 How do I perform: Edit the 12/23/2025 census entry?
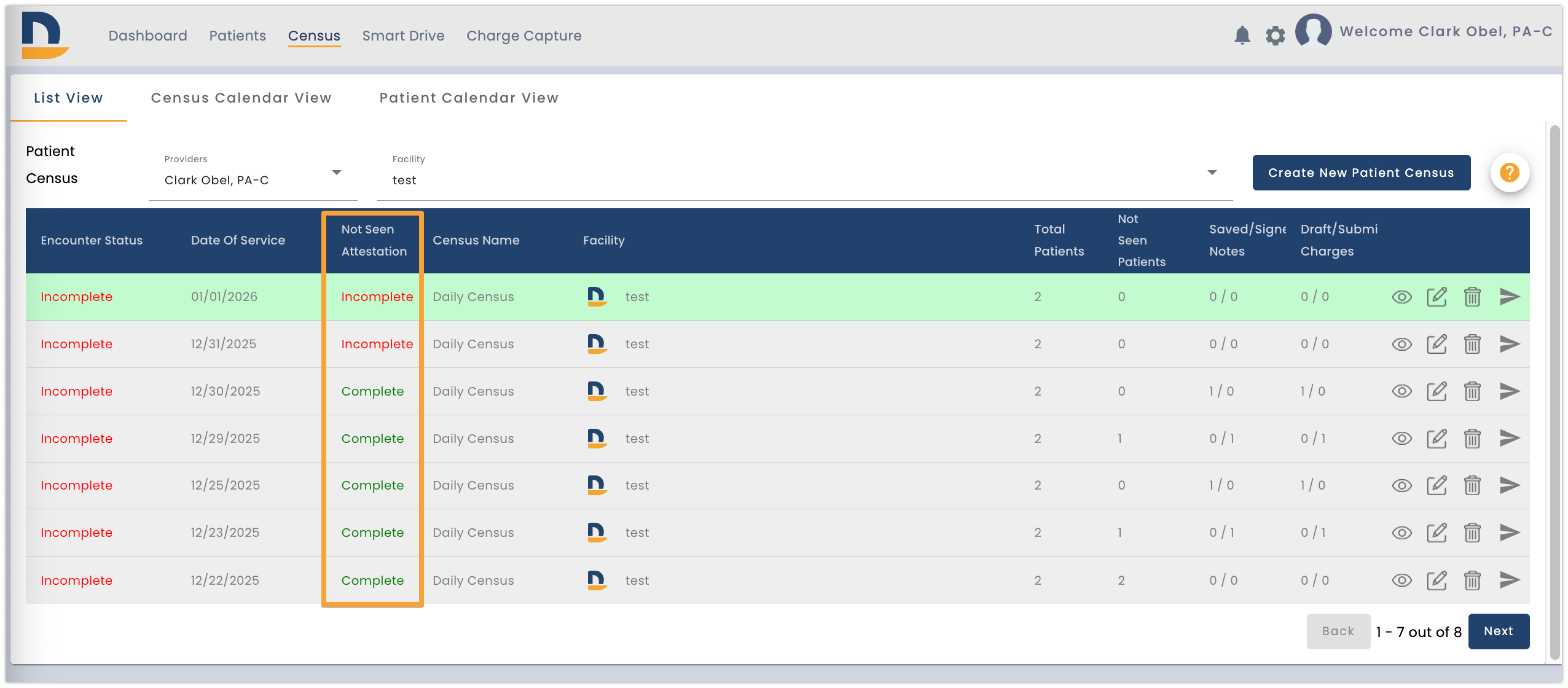point(1437,533)
